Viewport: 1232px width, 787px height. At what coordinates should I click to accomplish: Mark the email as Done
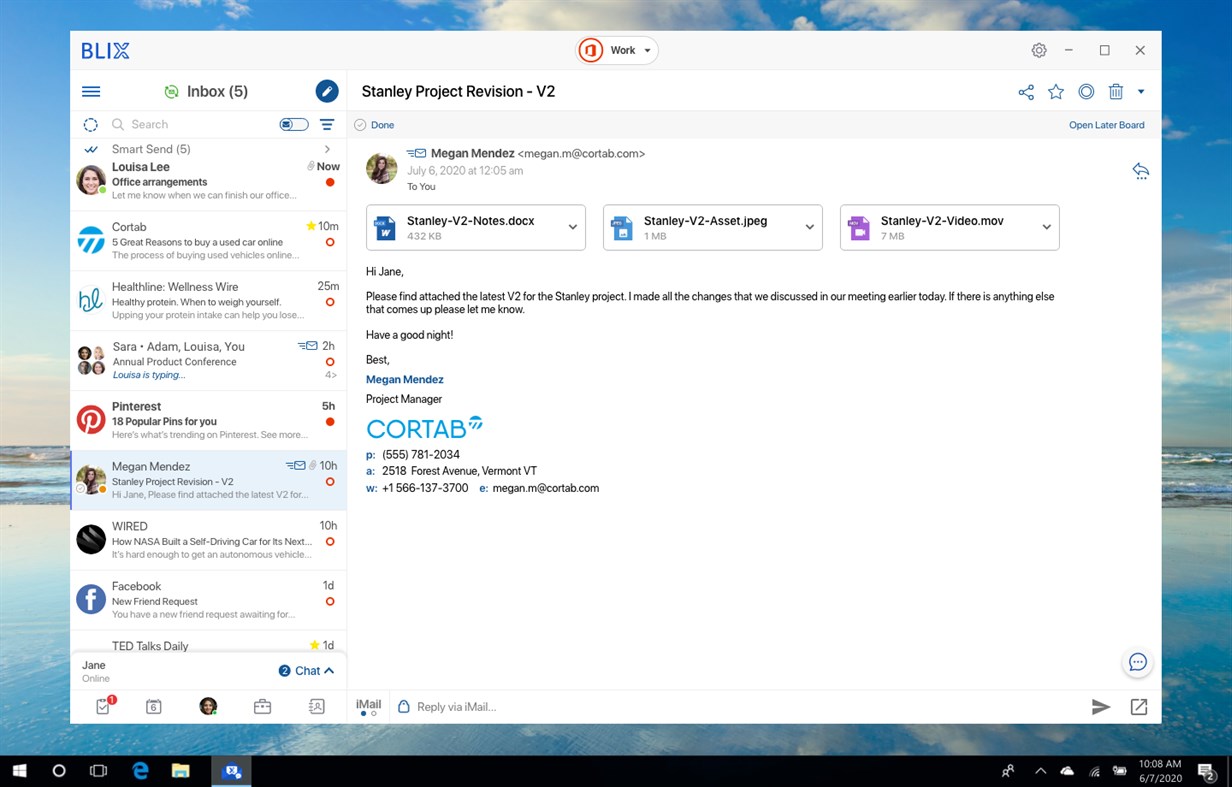[x=374, y=125]
